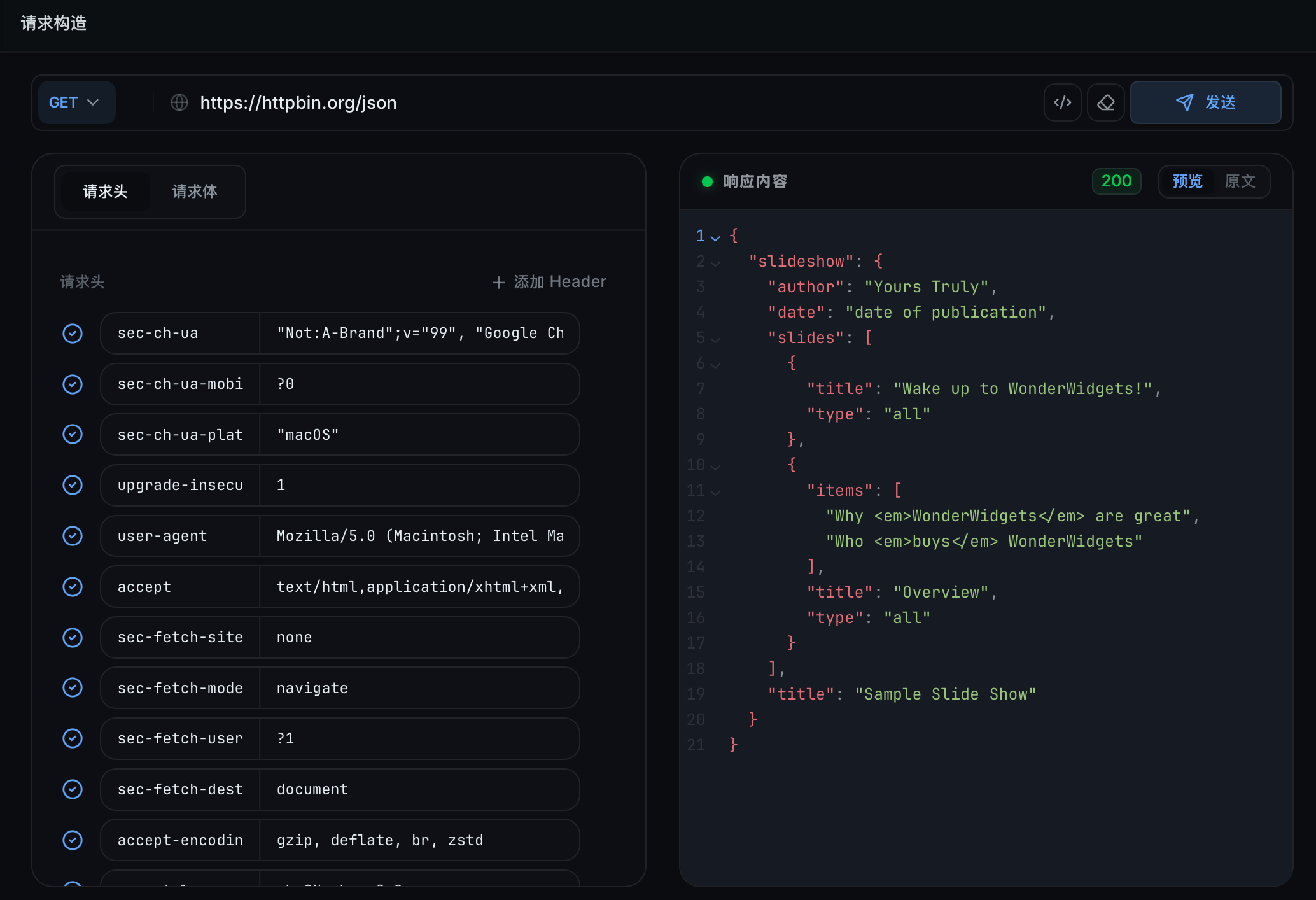Collapse the slides array fold at line 5
The height and width of the screenshot is (900, 1316).
click(717, 339)
